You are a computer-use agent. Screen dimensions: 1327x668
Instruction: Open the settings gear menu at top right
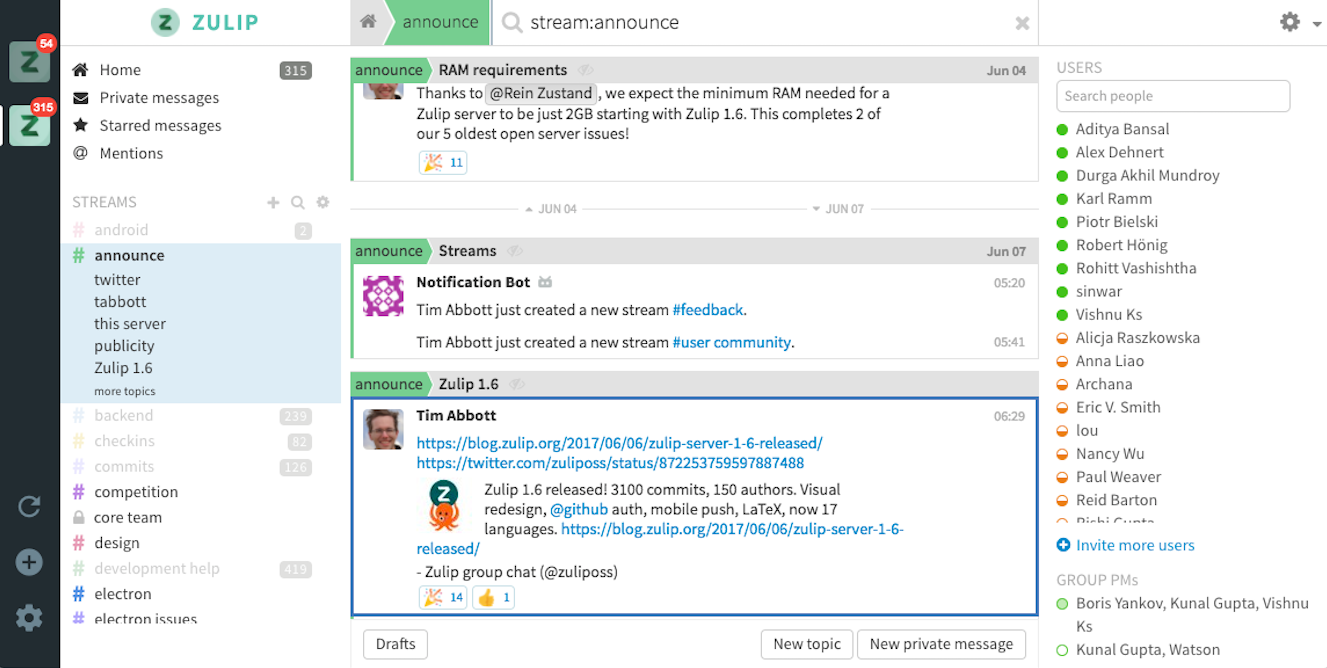tap(1299, 22)
